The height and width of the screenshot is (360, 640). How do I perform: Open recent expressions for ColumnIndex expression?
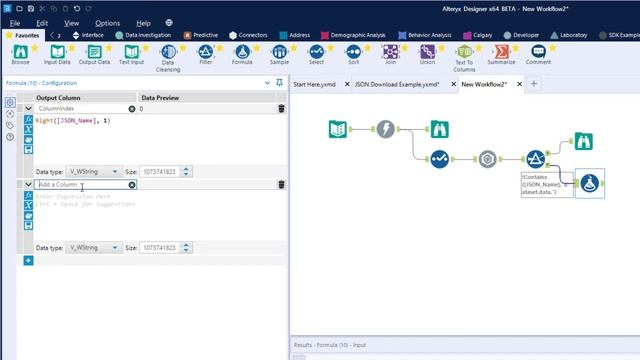coord(28,139)
